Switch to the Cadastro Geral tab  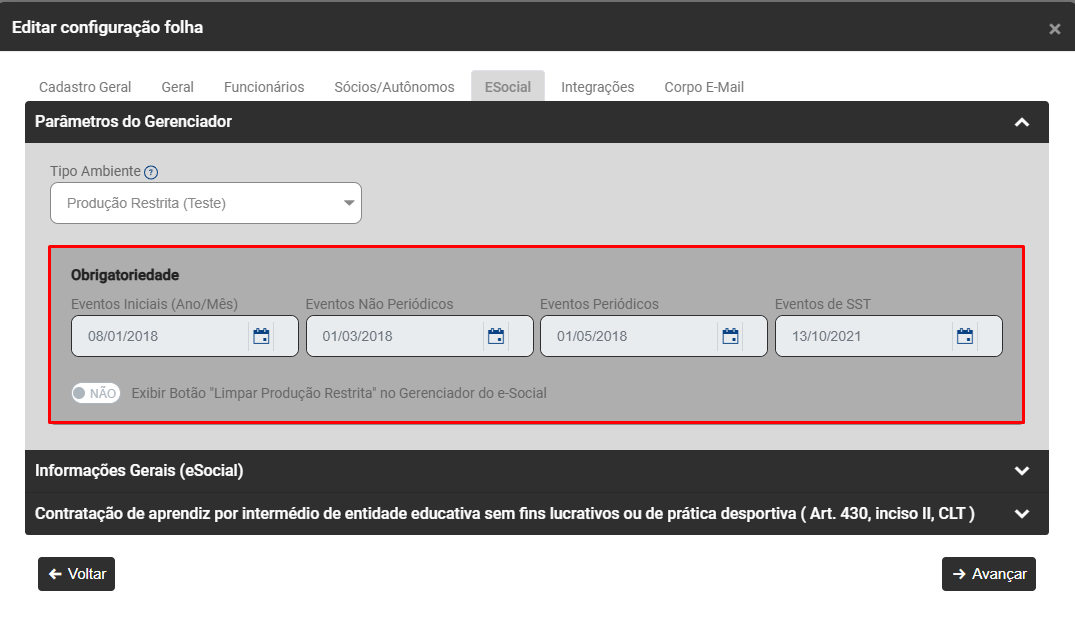pos(85,87)
